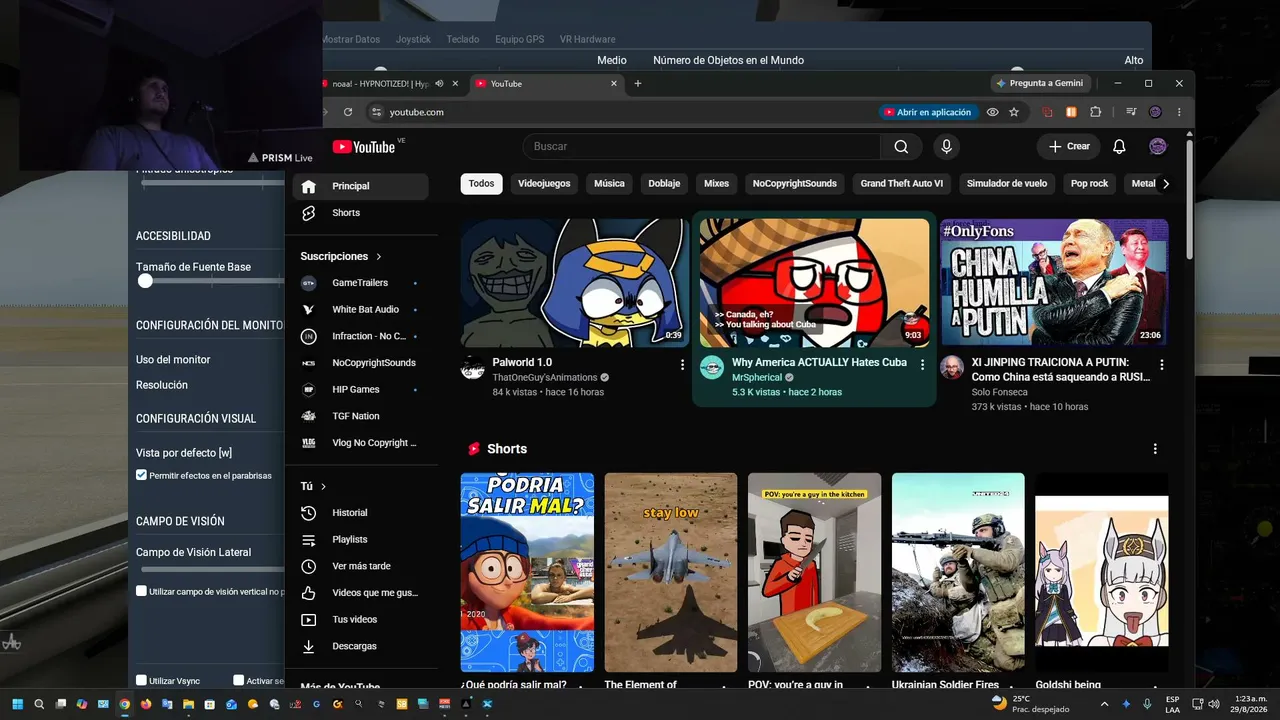Click Abrir en aplicación button
Image resolution: width=1280 pixels, height=720 pixels.
(927, 112)
